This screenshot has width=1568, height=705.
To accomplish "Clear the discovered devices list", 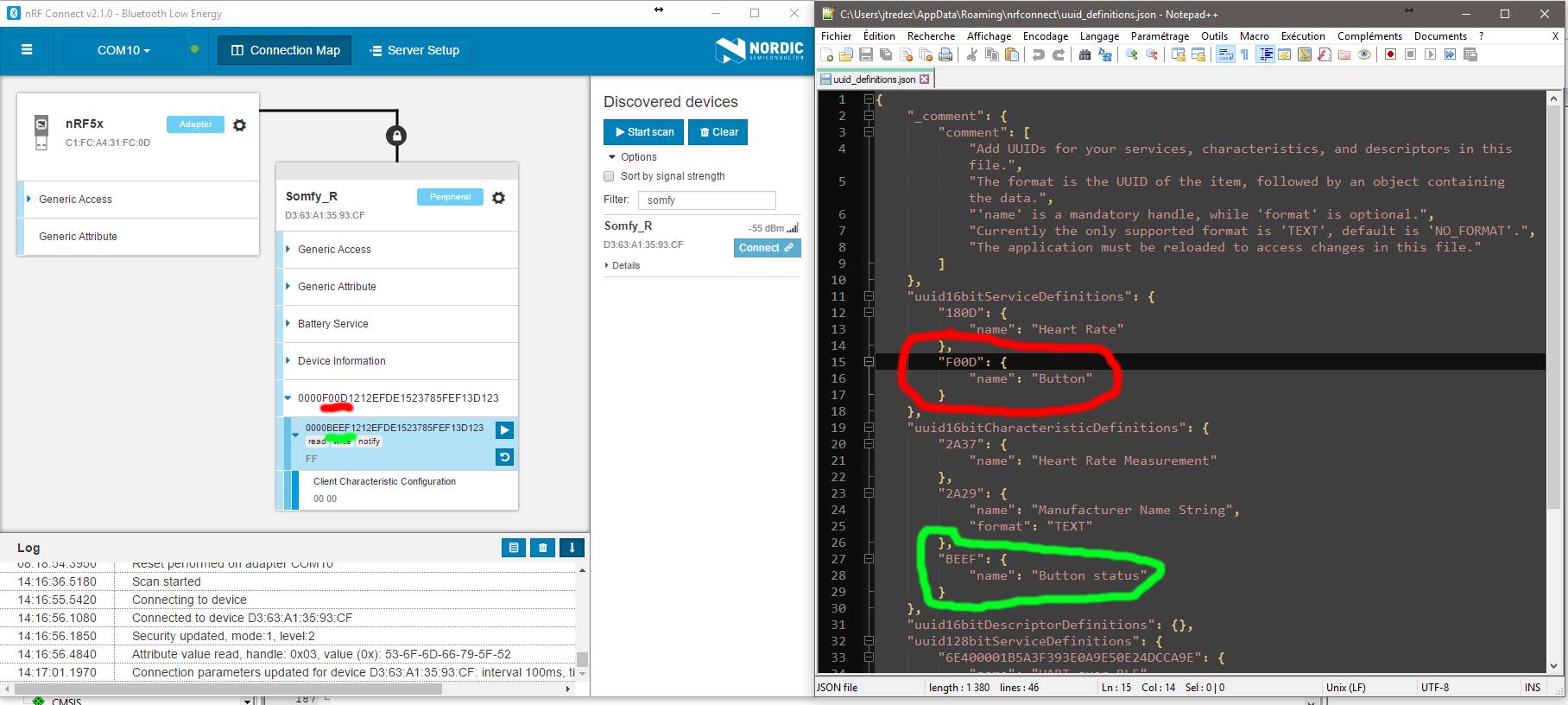I will (718, 132).
